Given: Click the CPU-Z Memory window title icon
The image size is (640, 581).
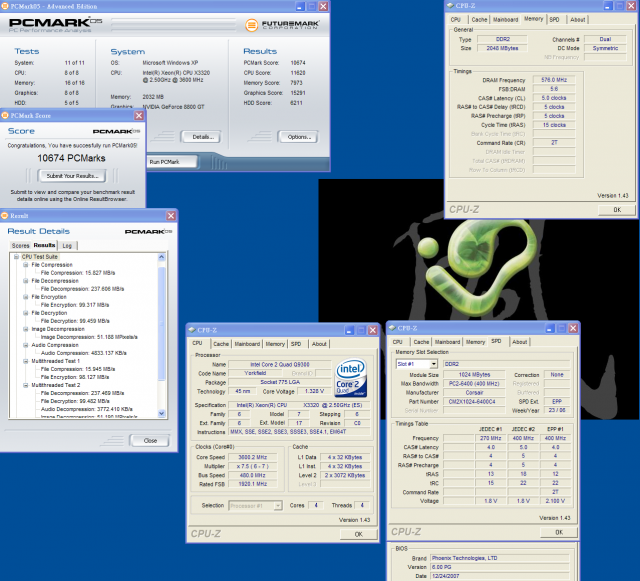Looking at the screenshot, I should pyautogui.click(x=450, y=6).
